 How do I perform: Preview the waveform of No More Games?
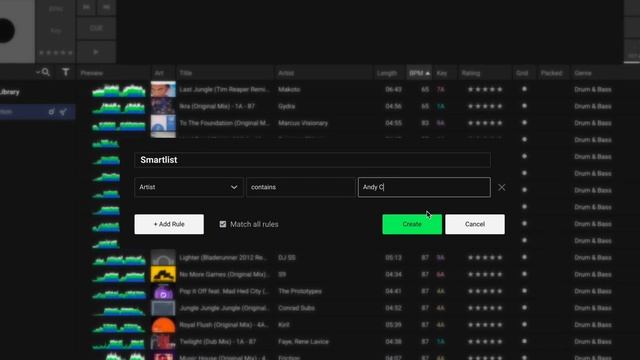click(x=119, y=276)
